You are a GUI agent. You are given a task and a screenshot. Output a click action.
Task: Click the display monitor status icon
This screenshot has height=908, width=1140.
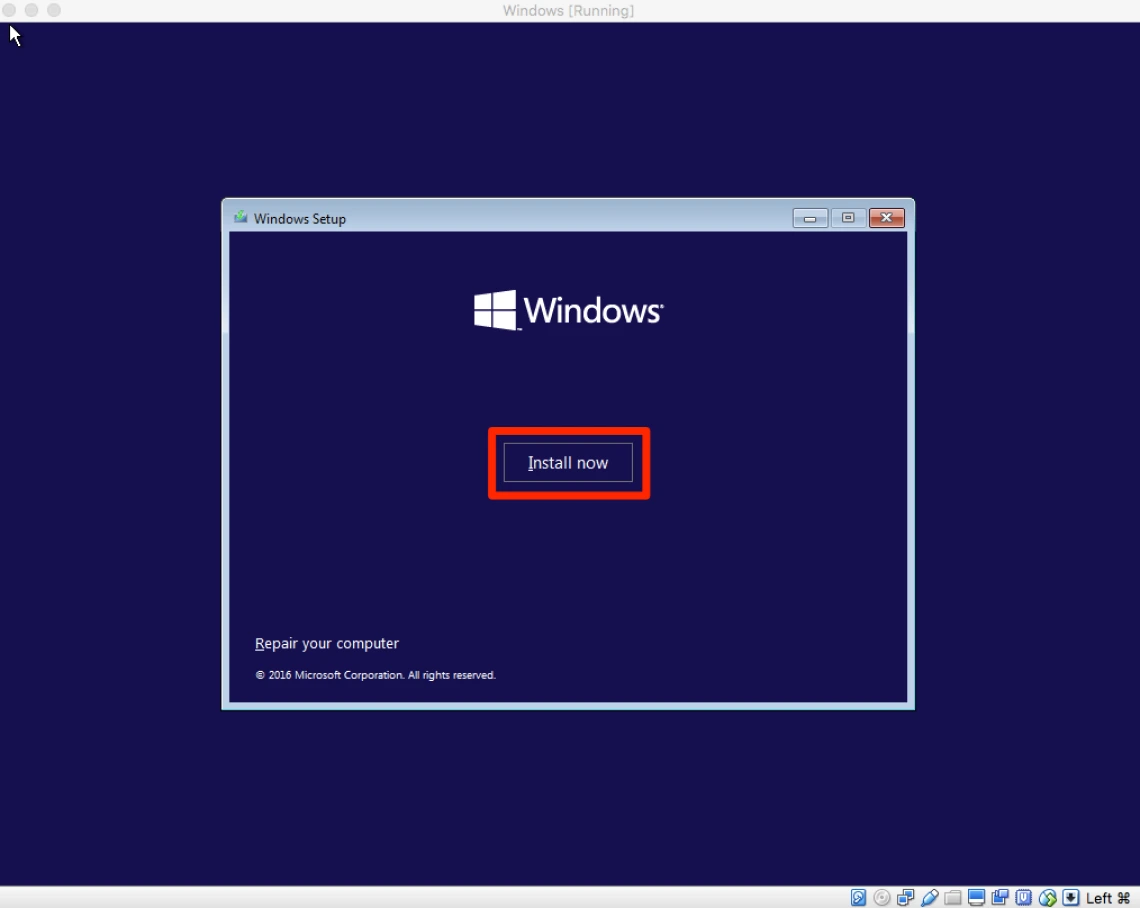click(976, 898)
